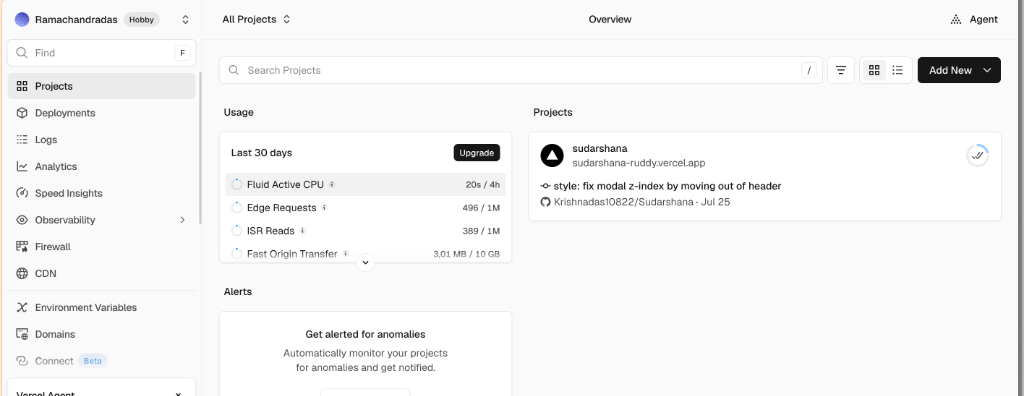Click the Fluid Active CPU info icon
Viewport: 1024px width, 396px height.
332,185
